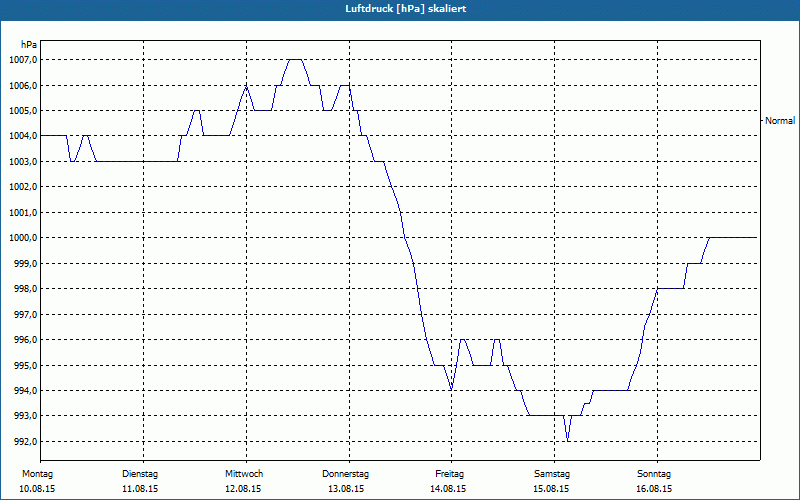Select the 'Samstag' day label

[552, 474]
